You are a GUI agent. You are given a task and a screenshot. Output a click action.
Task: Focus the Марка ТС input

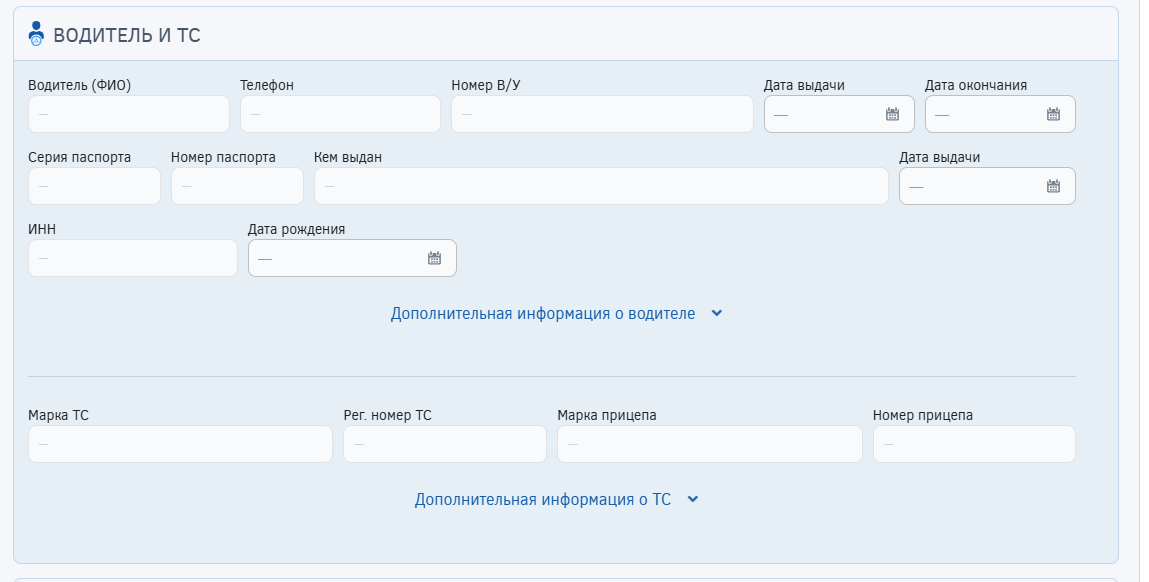tap(180, 444)
